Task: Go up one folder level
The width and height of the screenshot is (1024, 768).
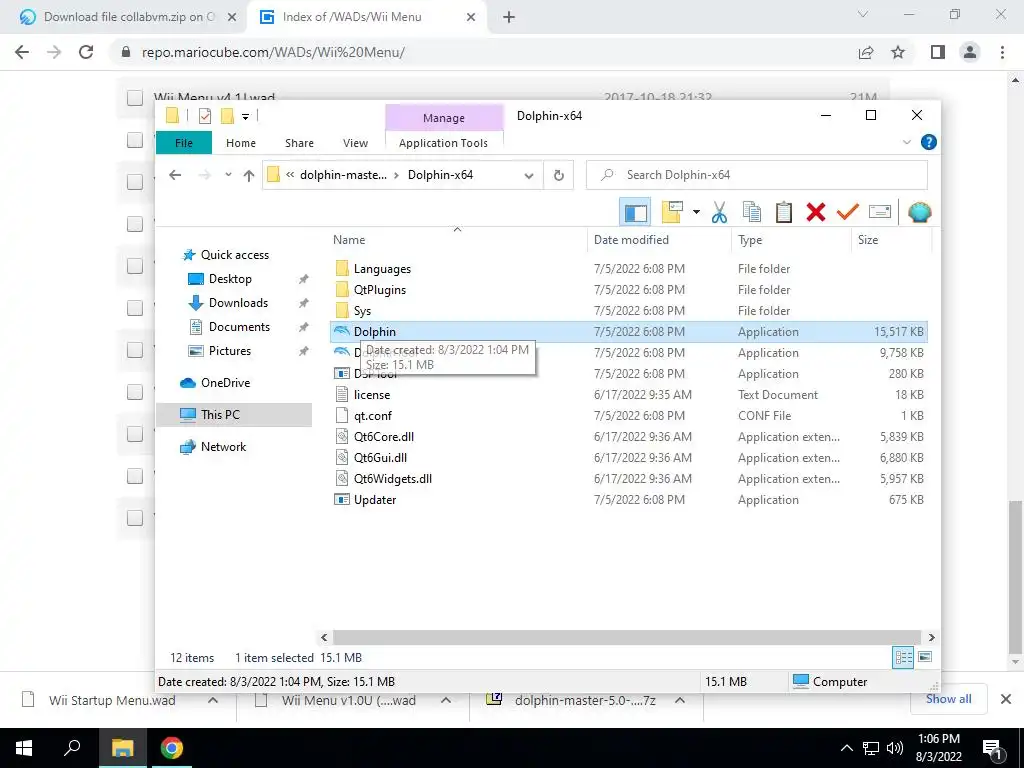Action: (x=249, y=175)
